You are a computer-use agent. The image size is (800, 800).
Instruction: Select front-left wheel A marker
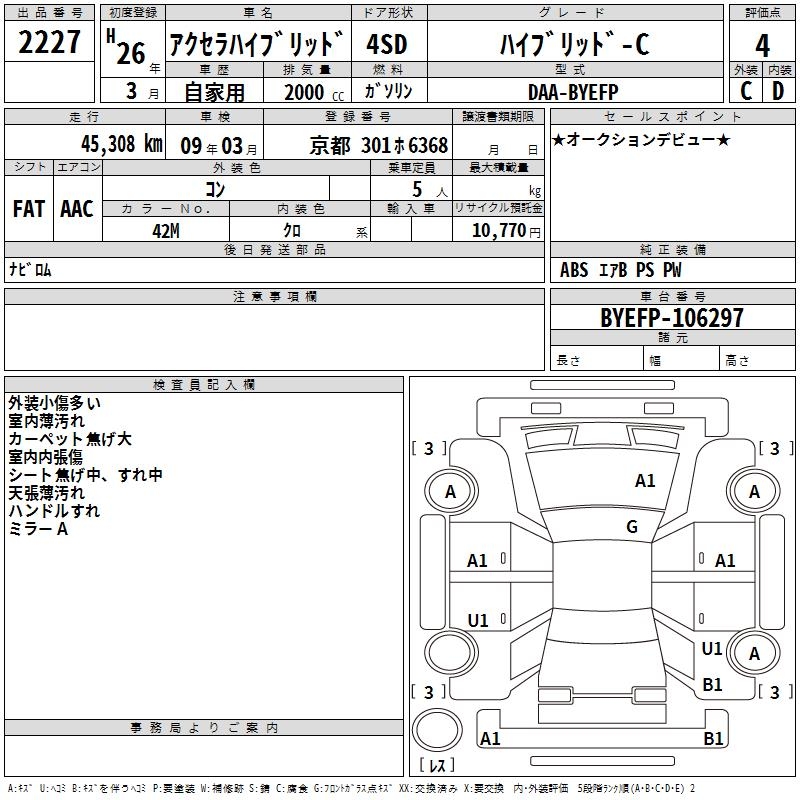[x=450, y=492]
